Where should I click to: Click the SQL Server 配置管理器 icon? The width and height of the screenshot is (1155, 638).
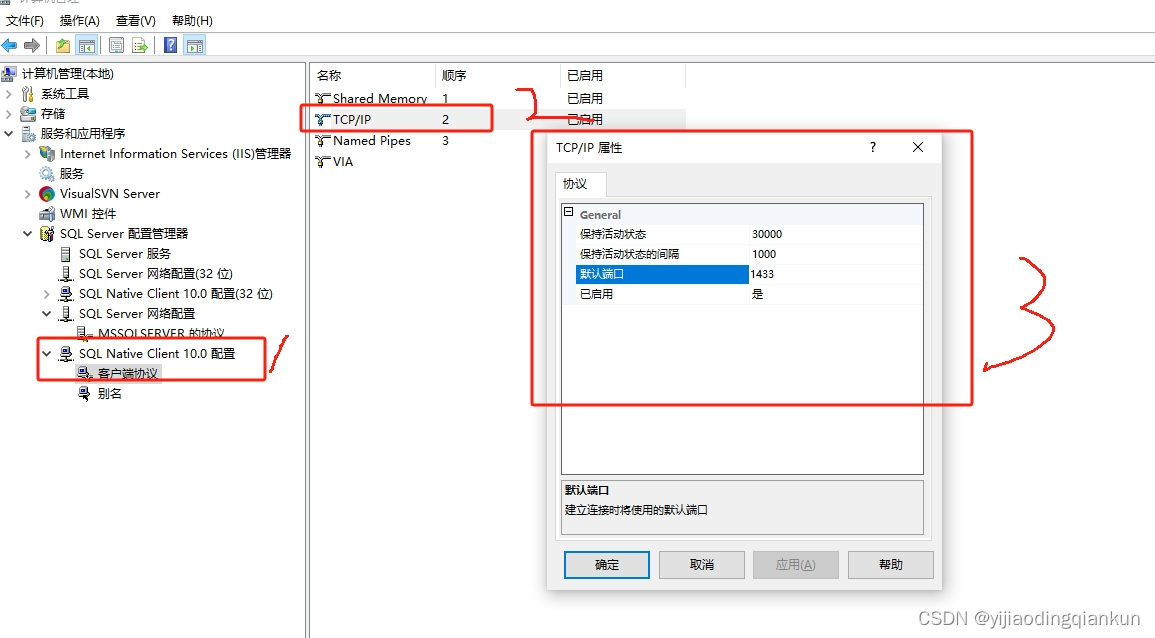[x=47, y=234]
